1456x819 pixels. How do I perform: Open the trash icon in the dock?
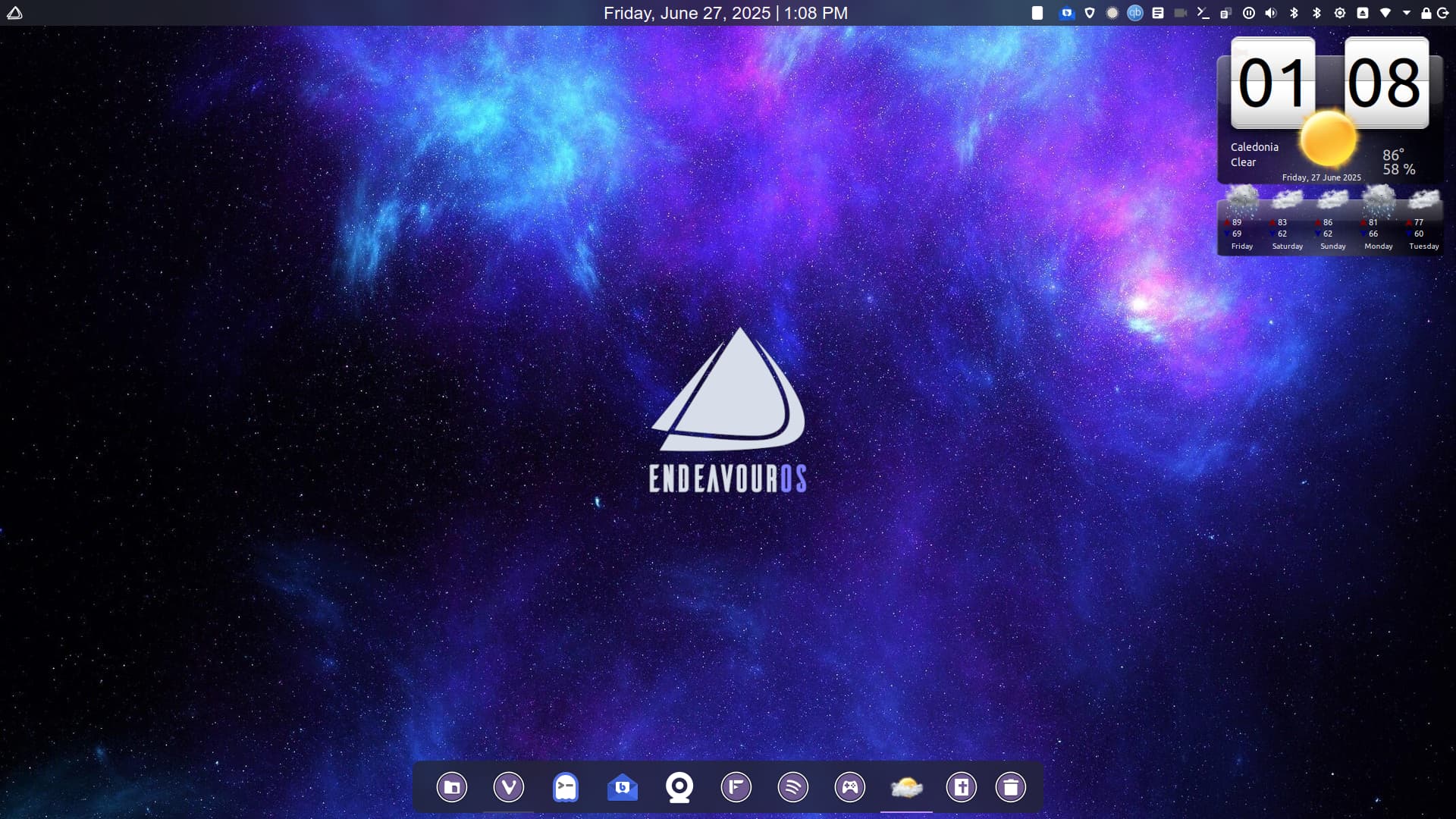point(1011,787)
